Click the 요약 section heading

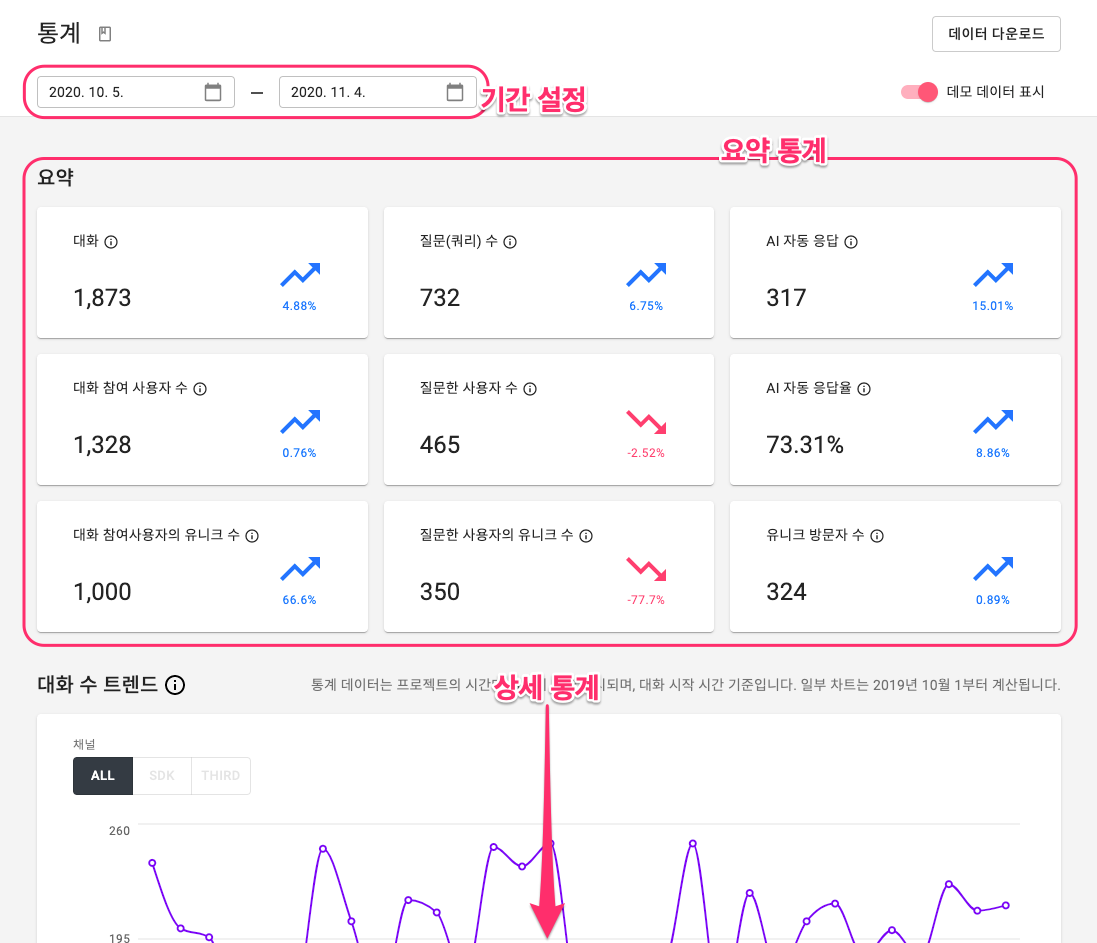coord(56,178)
